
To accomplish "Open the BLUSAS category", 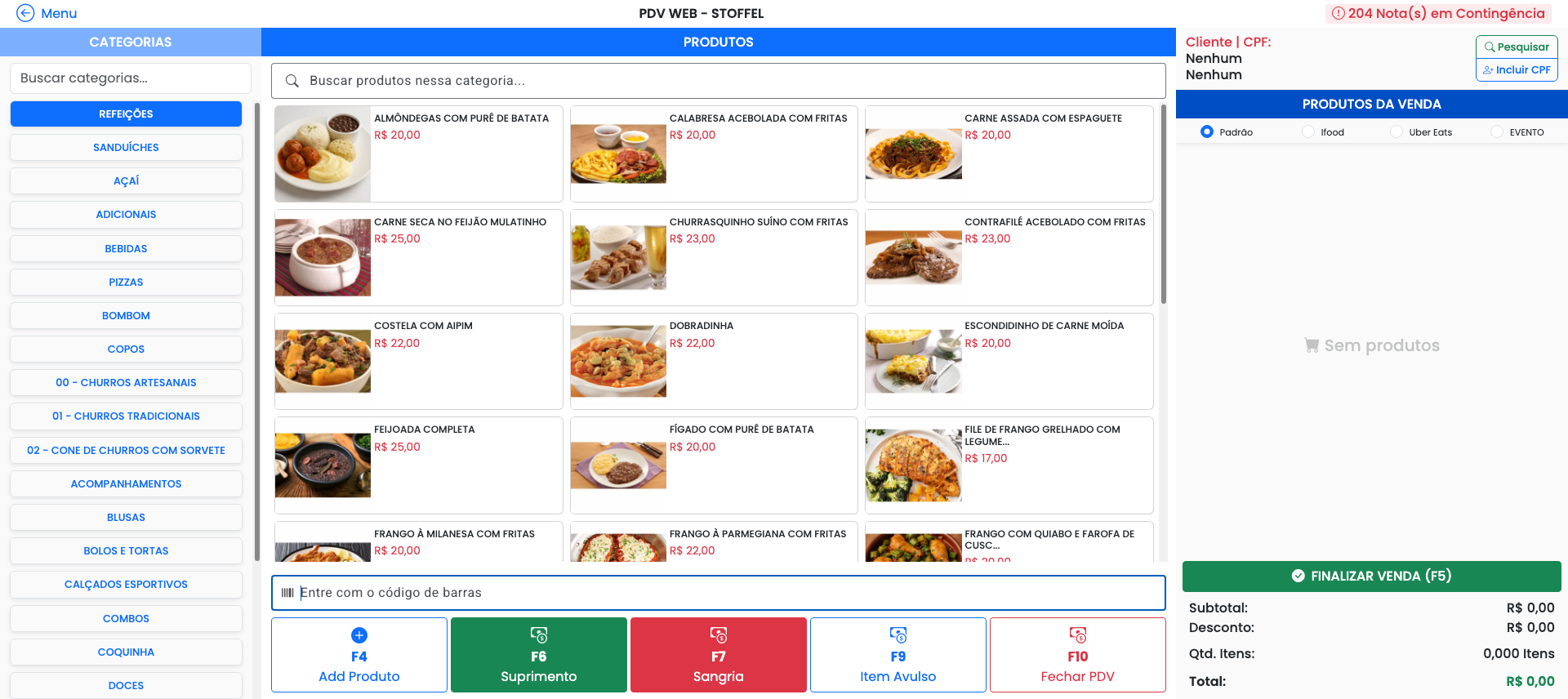I will tap(126, 518).
